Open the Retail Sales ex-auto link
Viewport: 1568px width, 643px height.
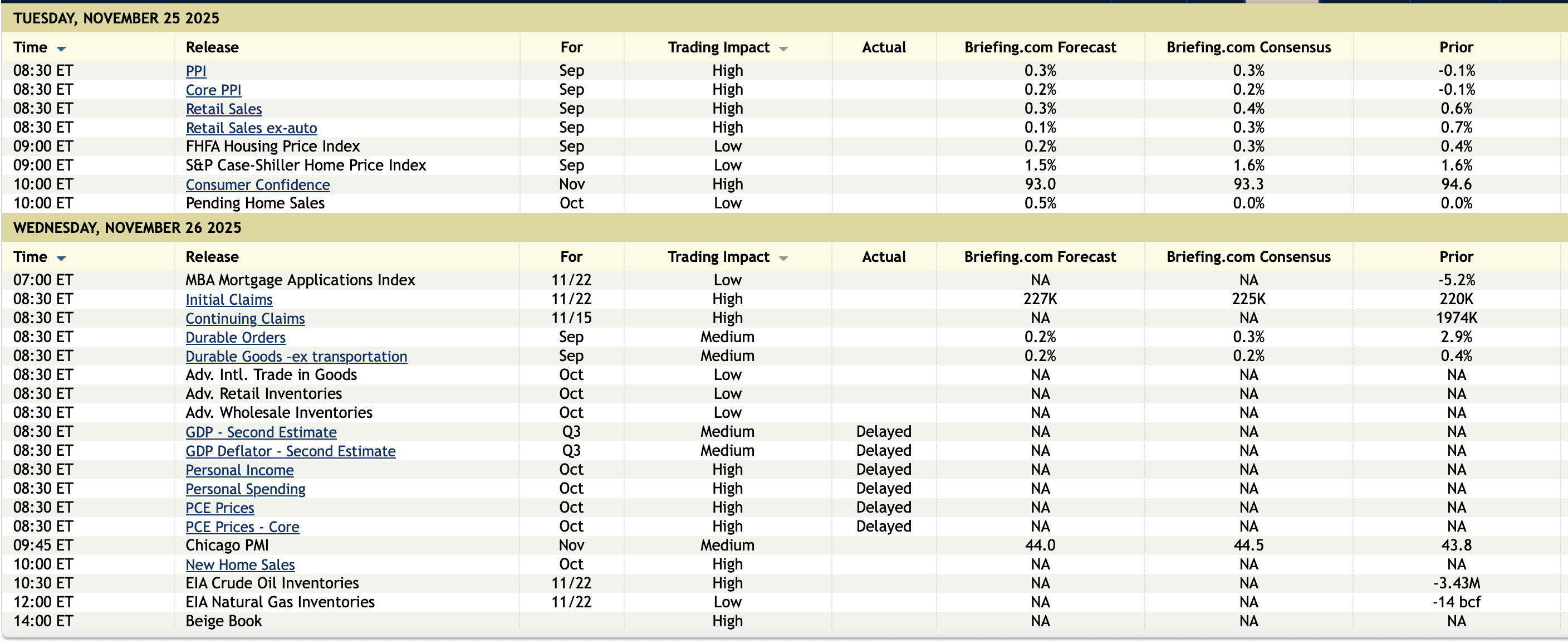(251, 128)
